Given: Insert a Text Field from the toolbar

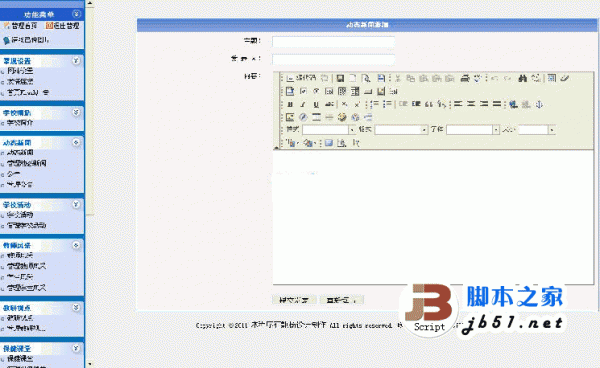Looking at the screenshot, I should pos(329,91).
